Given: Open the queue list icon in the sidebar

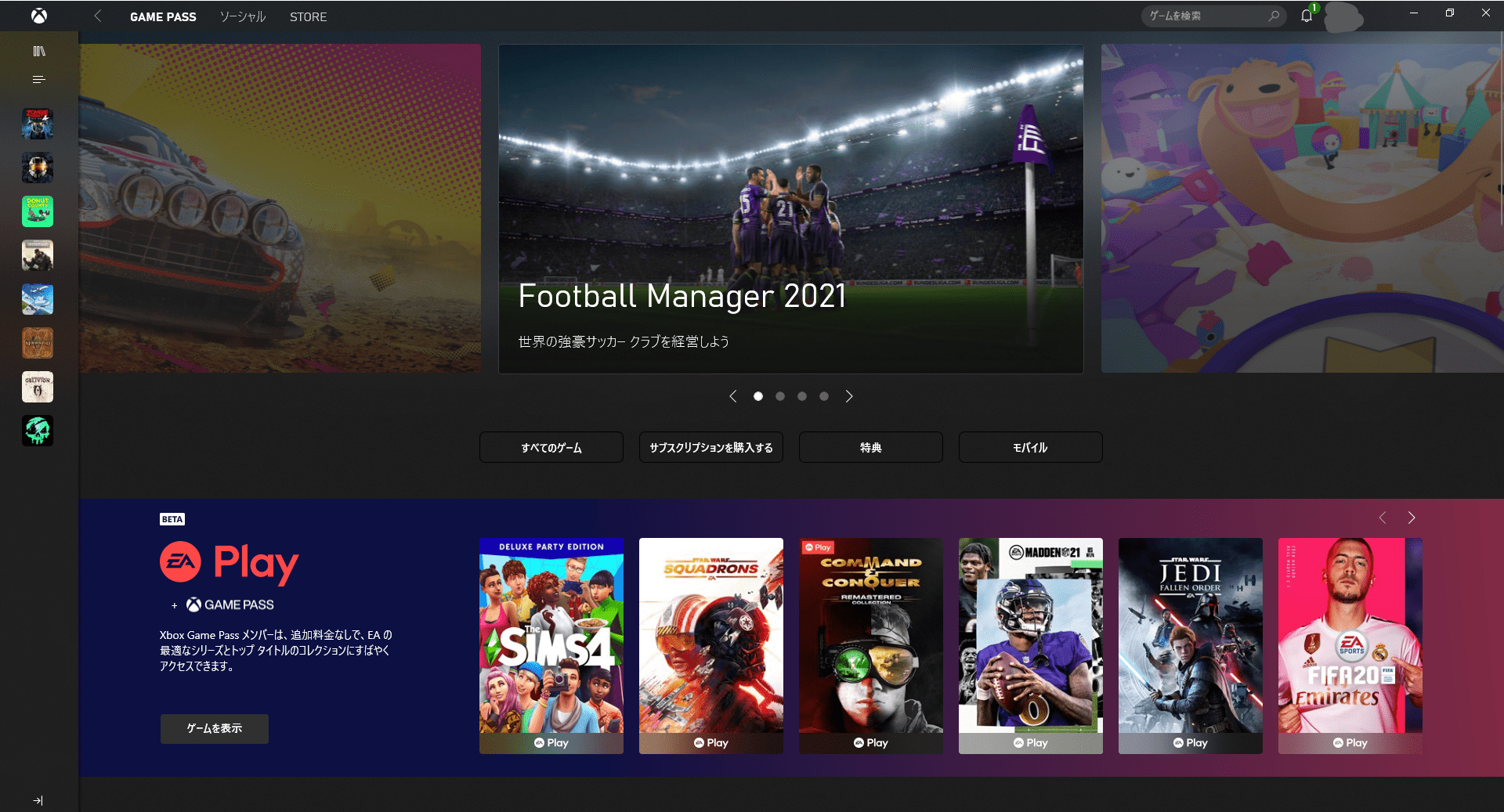Looking at the screenshot, I should click(38, 79).
